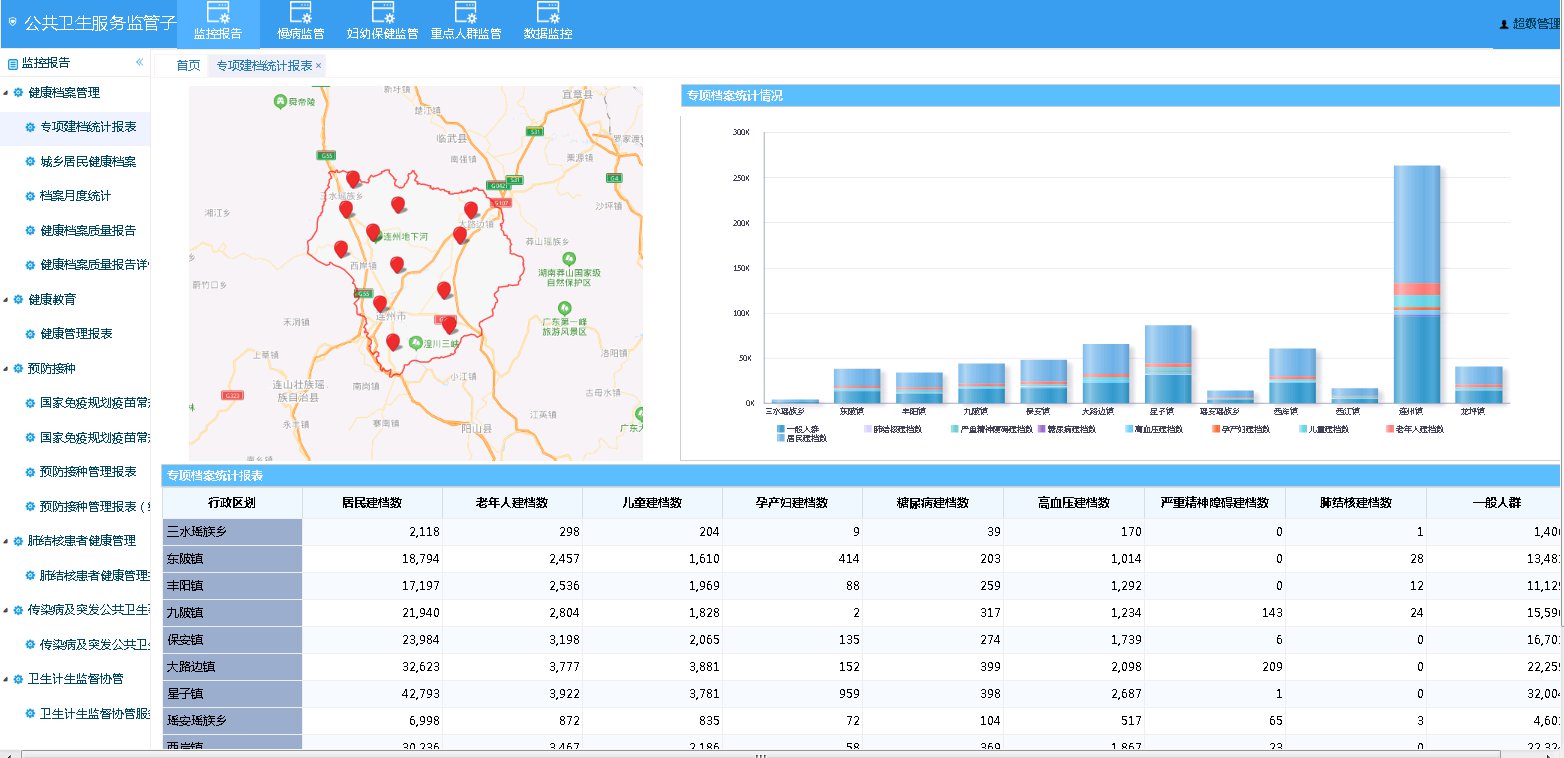Click the 超级管理 user avatar icon

coord(1504,24)
